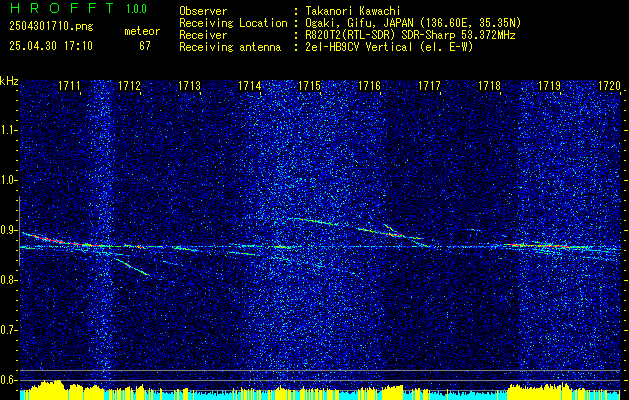This screenshot has height=400, width=629.
Task: Click time marker 1713
Action: 189,85
